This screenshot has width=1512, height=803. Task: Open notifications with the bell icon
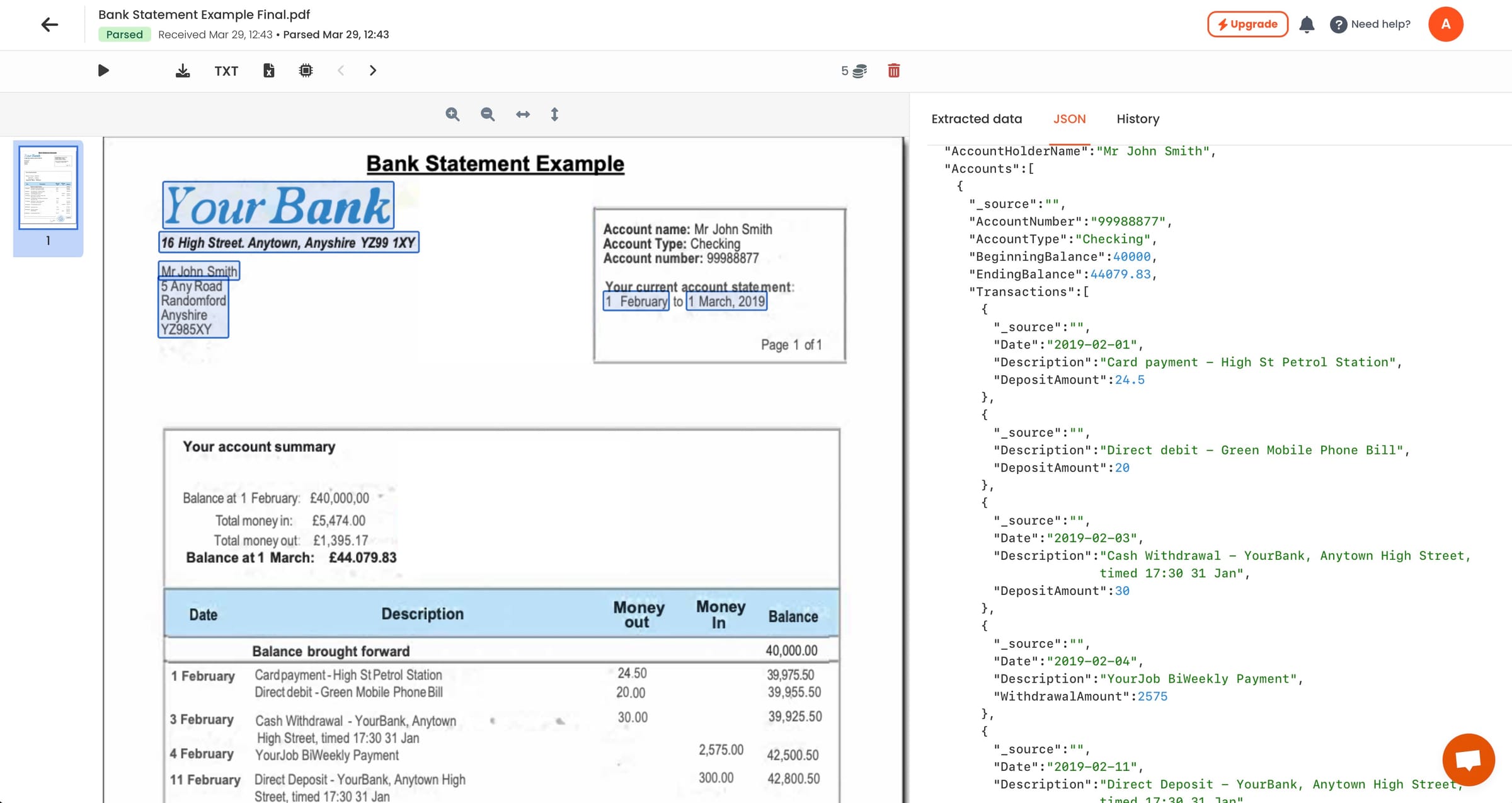pos(1307,24)
